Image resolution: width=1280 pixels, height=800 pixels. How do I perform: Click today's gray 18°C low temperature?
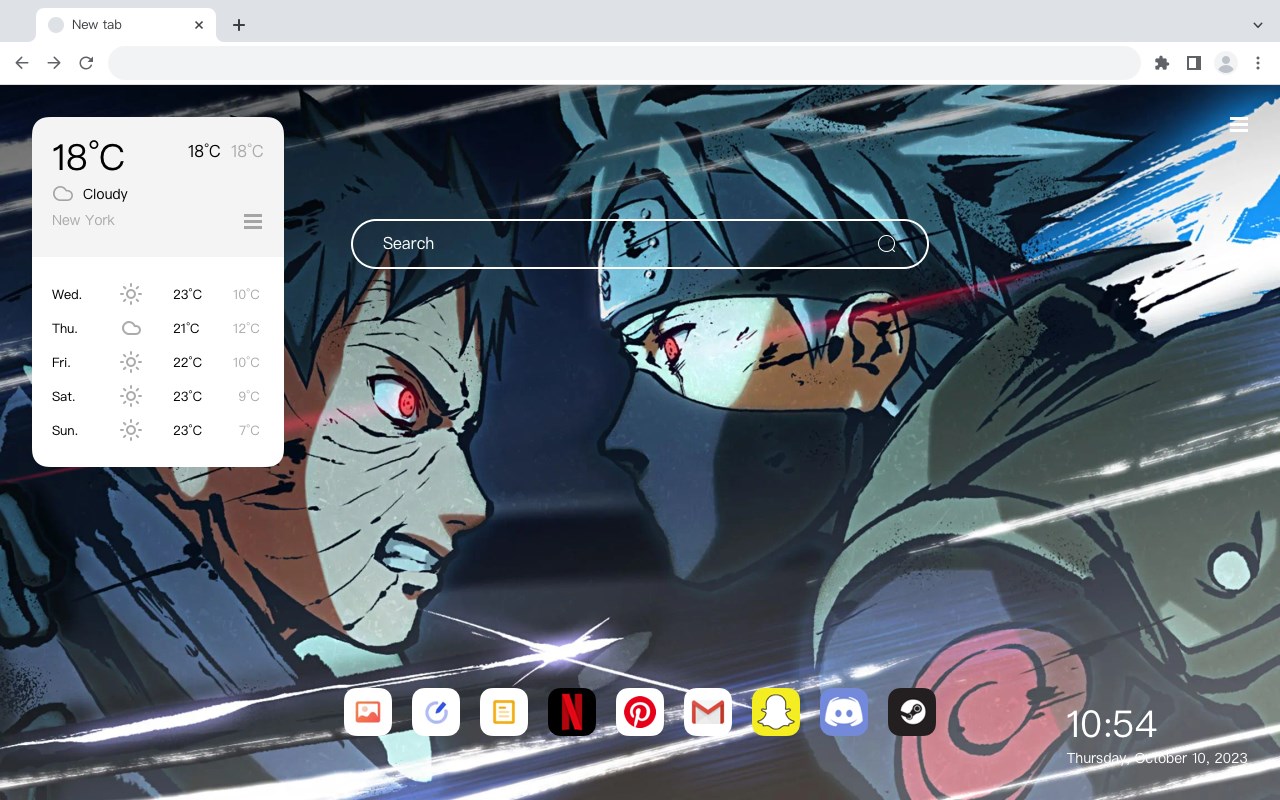pyautogui.click(x=247, y=151)
